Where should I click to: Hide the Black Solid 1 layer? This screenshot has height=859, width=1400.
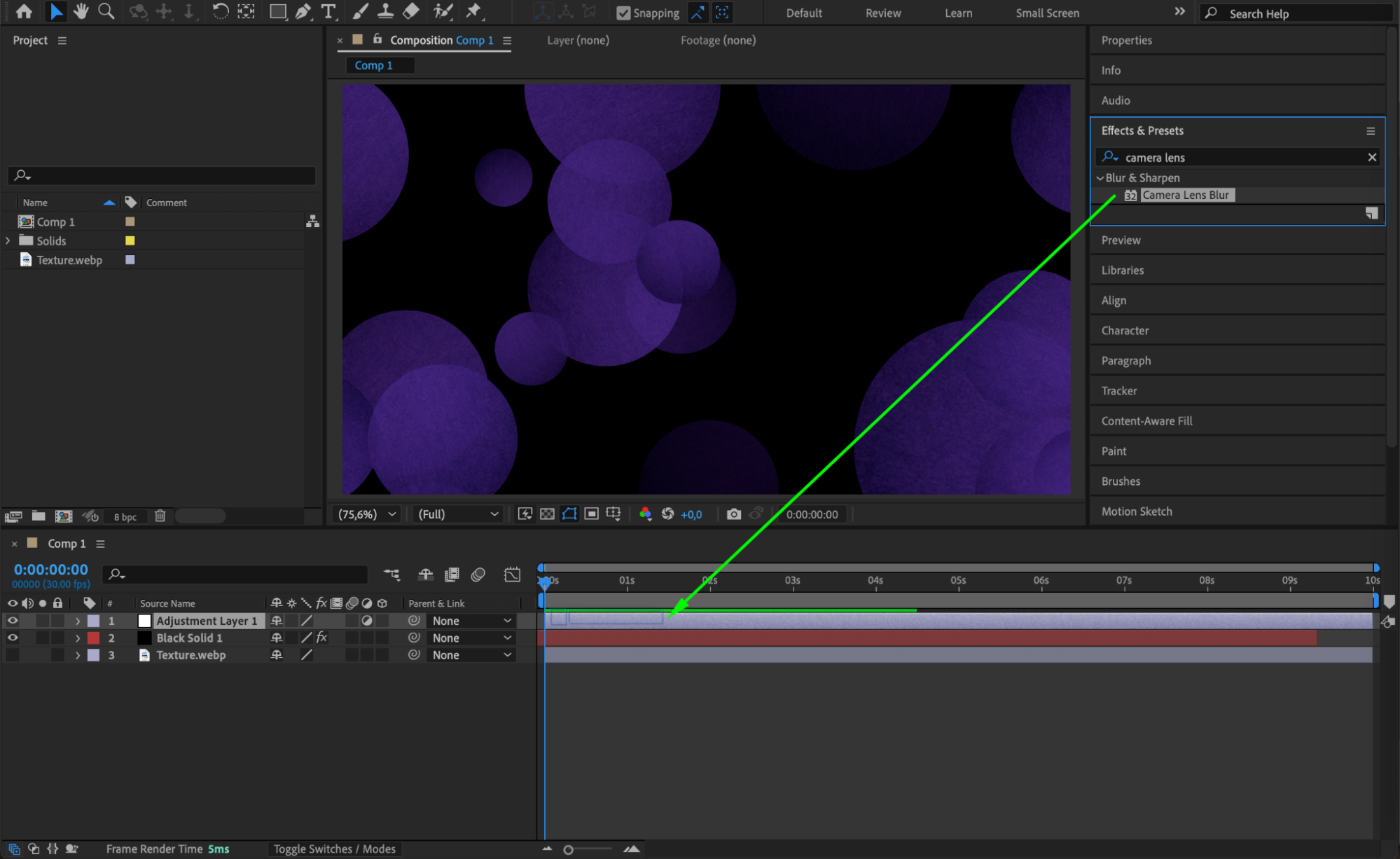click(13, 638)
